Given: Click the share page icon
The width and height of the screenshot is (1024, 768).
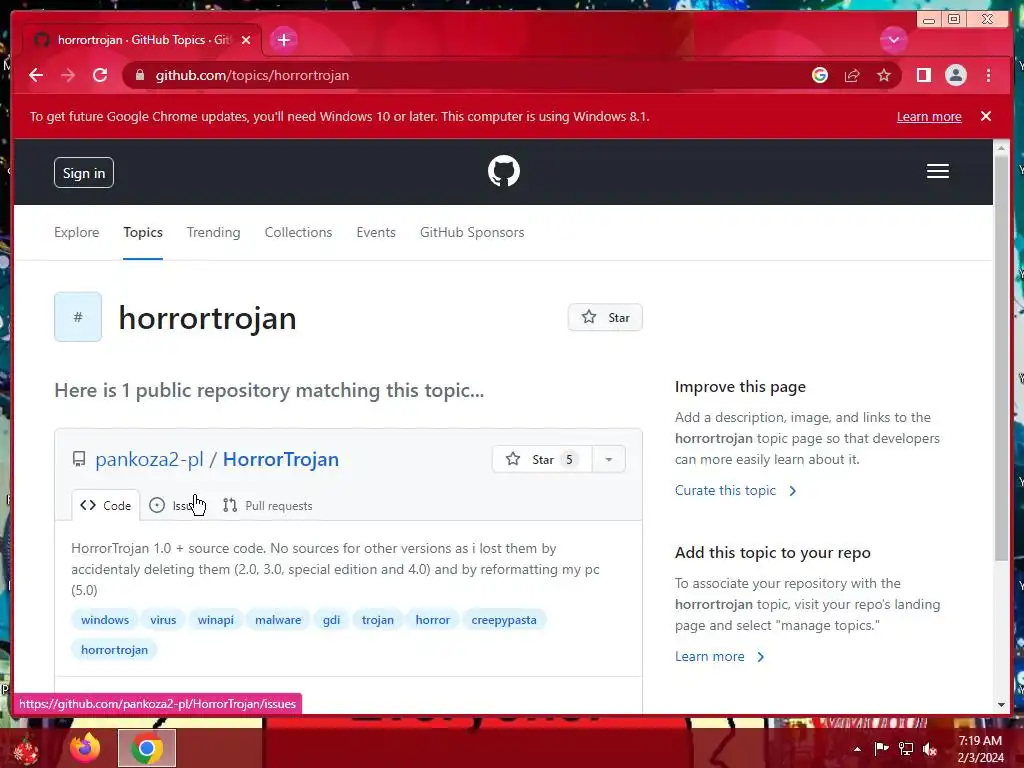Looking at the screenshot, I should pyautogui.click(x=852, y=75).
